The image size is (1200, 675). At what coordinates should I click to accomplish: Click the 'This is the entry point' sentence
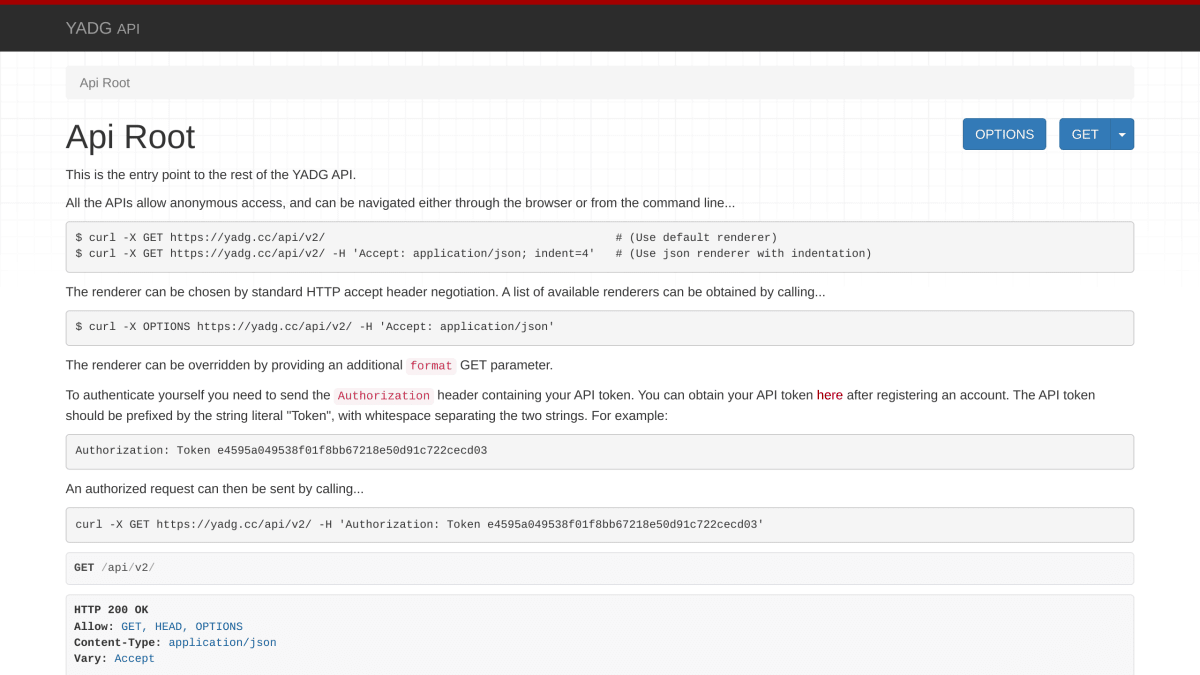tap(211, 175)
